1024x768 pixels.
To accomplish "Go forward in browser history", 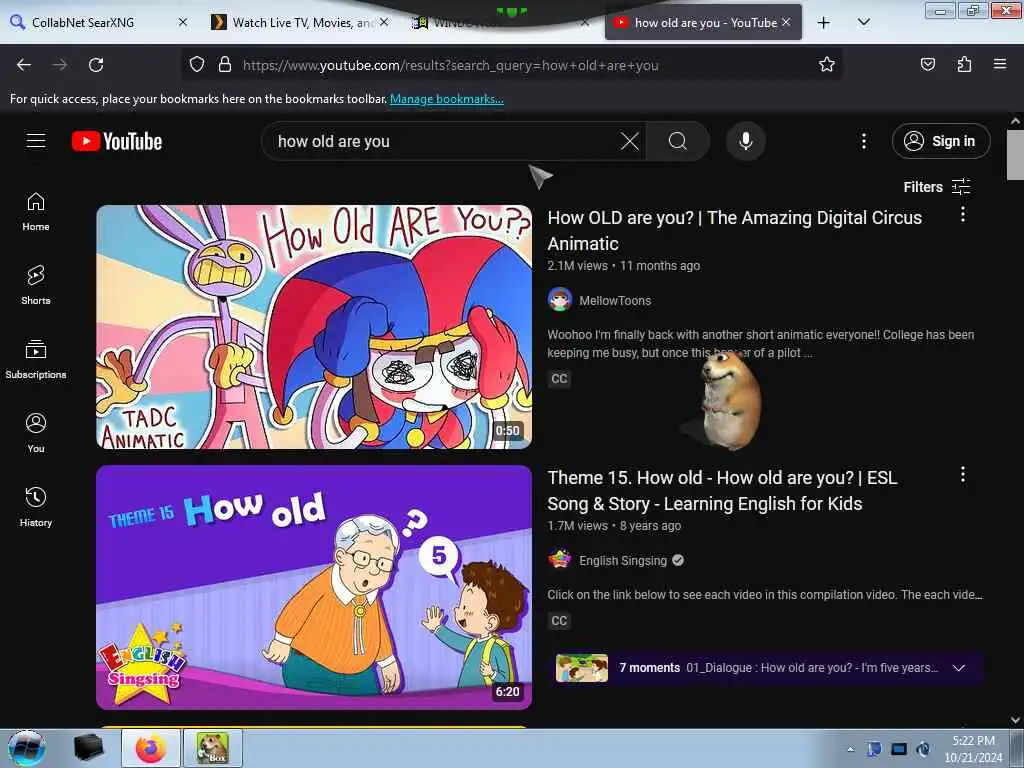I will coord(60,65).
